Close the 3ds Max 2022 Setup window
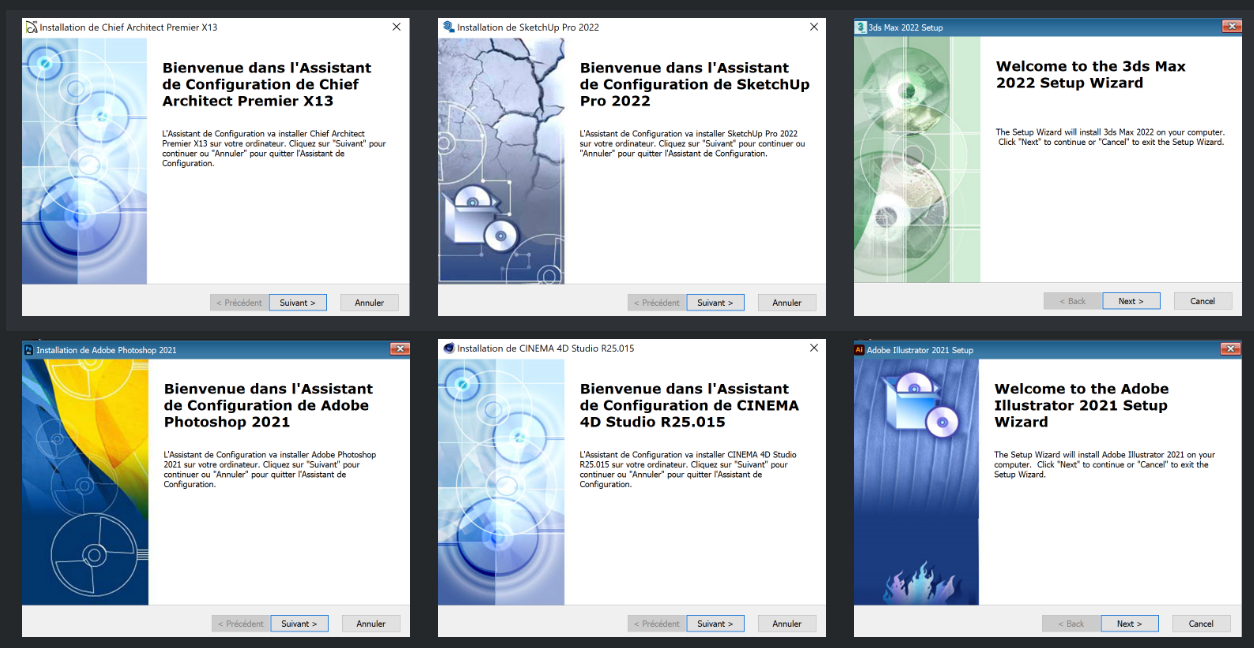This screenshot has width=1254, height=648. 1231,27
